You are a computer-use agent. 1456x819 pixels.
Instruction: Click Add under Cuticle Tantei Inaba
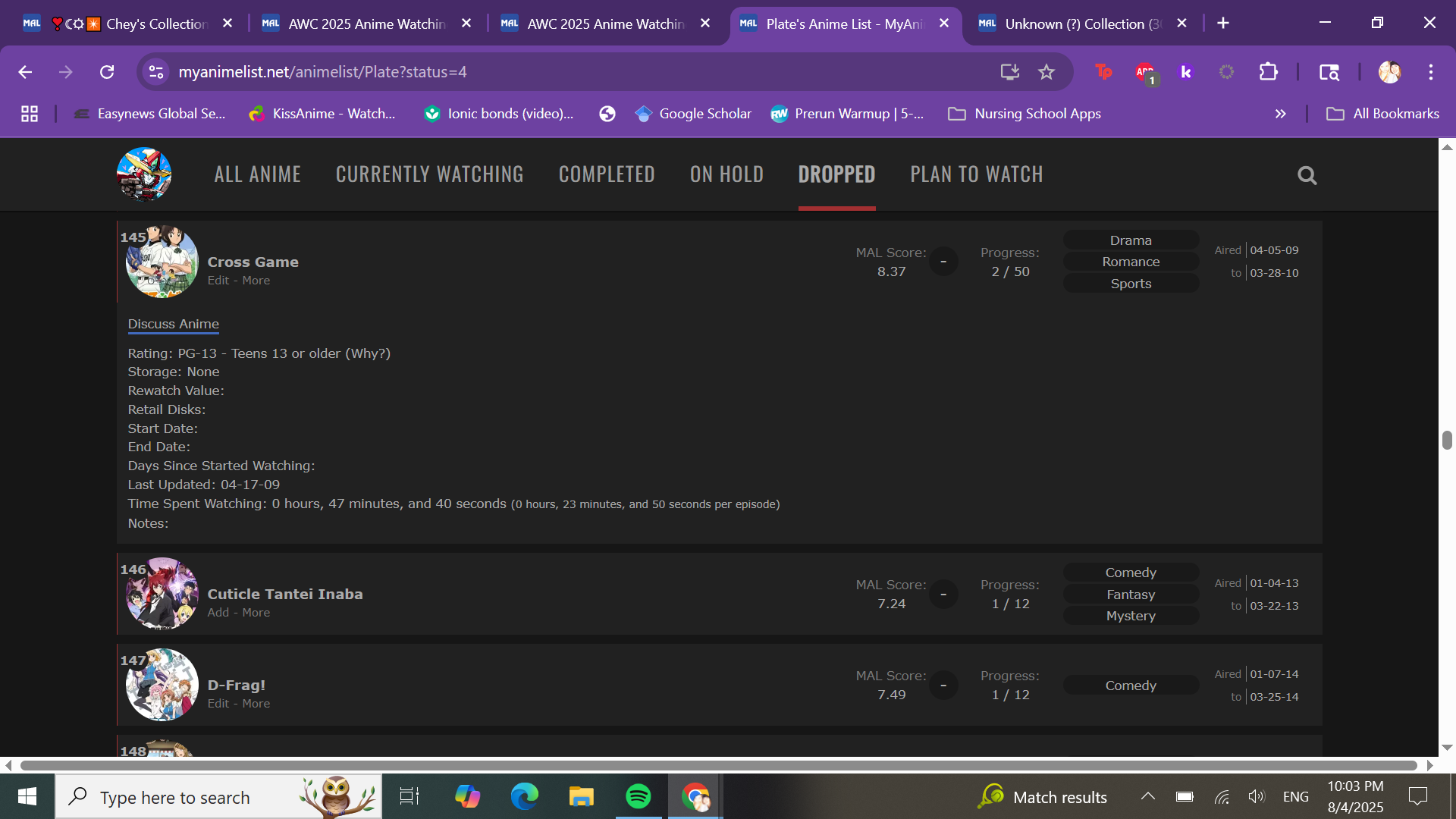tap(218, 613)
